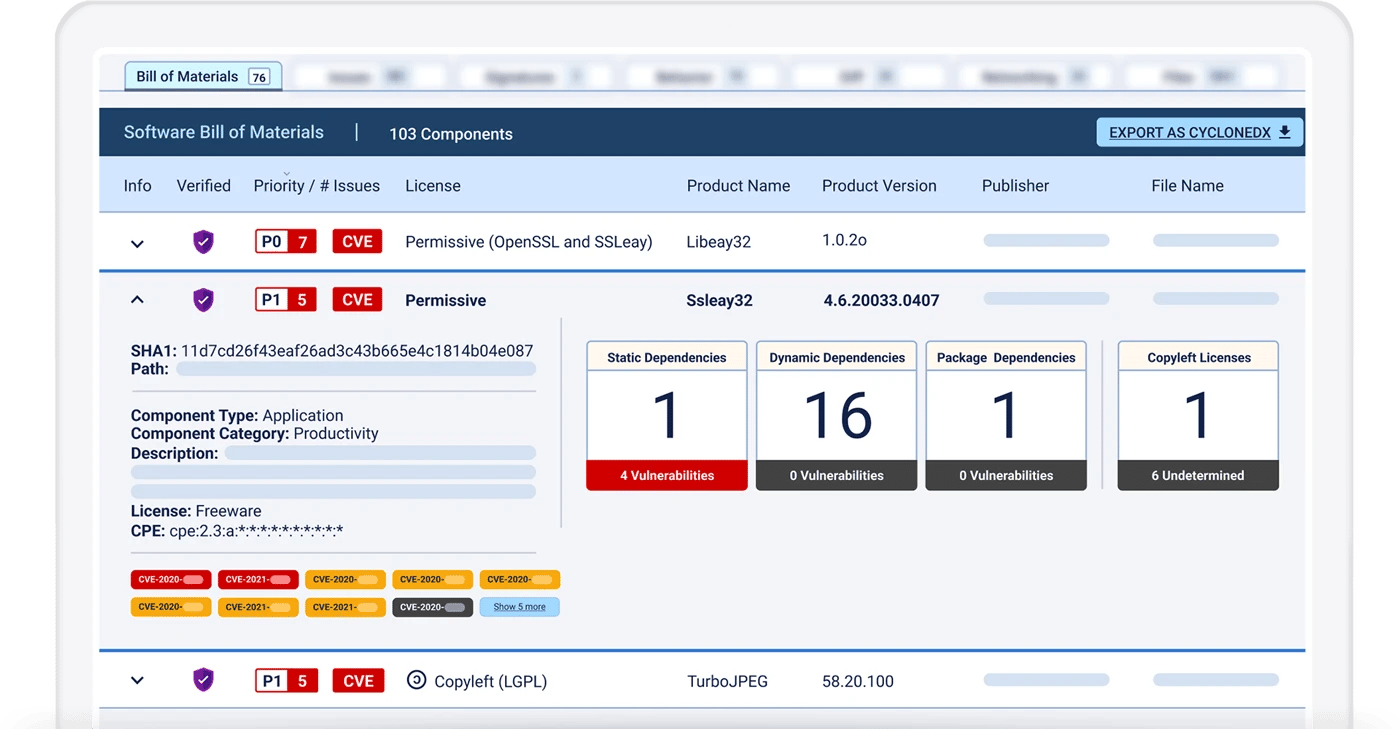Open the dark gray CVE-2020 tag
Screen dimensions: 1400x729
coord(432,607)
